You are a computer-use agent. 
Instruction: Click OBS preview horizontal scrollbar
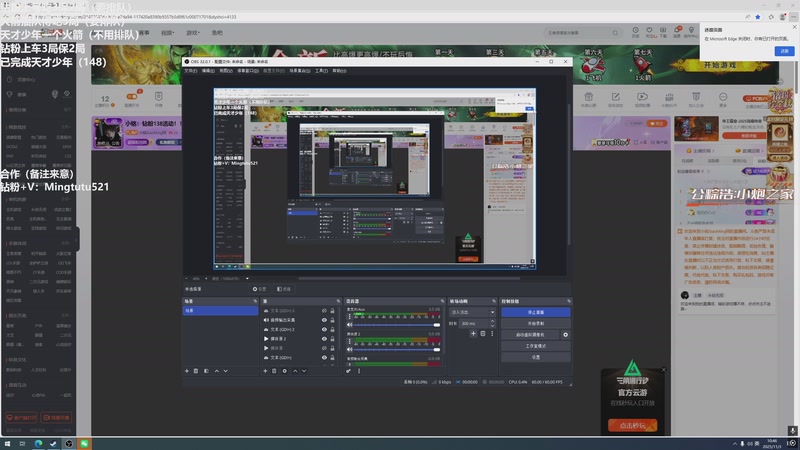tap(409, 279)
